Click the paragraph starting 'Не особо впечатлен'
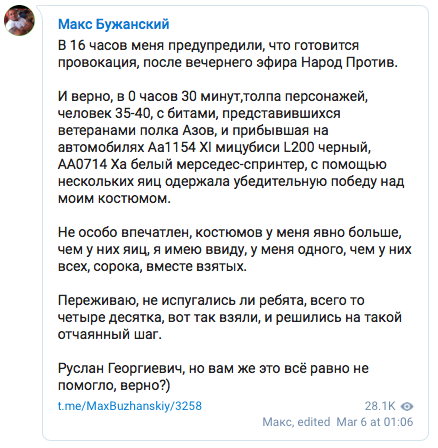438x448 pixels. point(235,249)
